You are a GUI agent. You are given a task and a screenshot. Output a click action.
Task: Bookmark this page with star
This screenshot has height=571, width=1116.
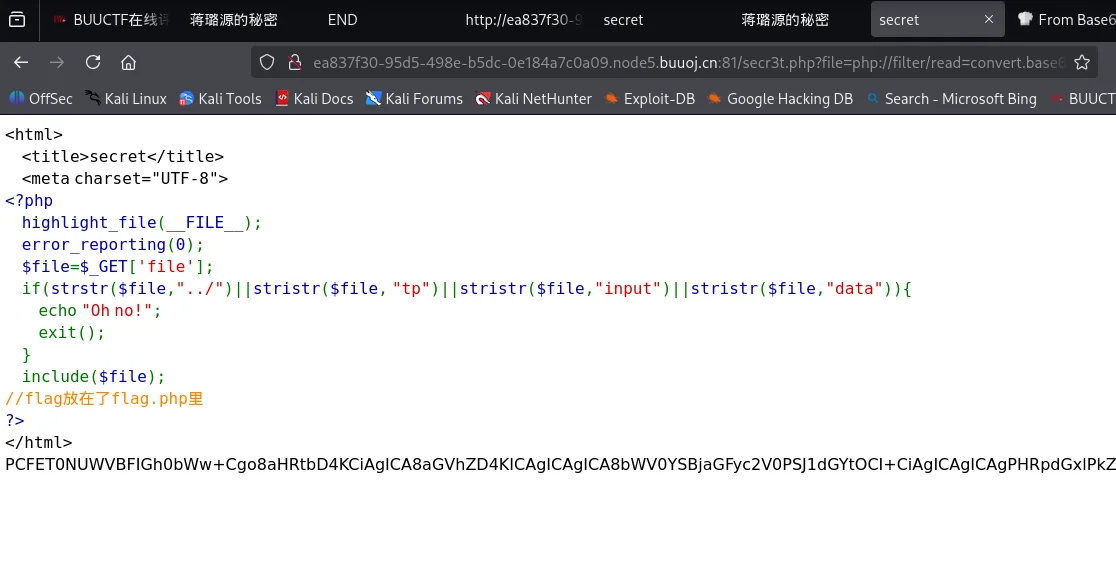point(1082,63)
